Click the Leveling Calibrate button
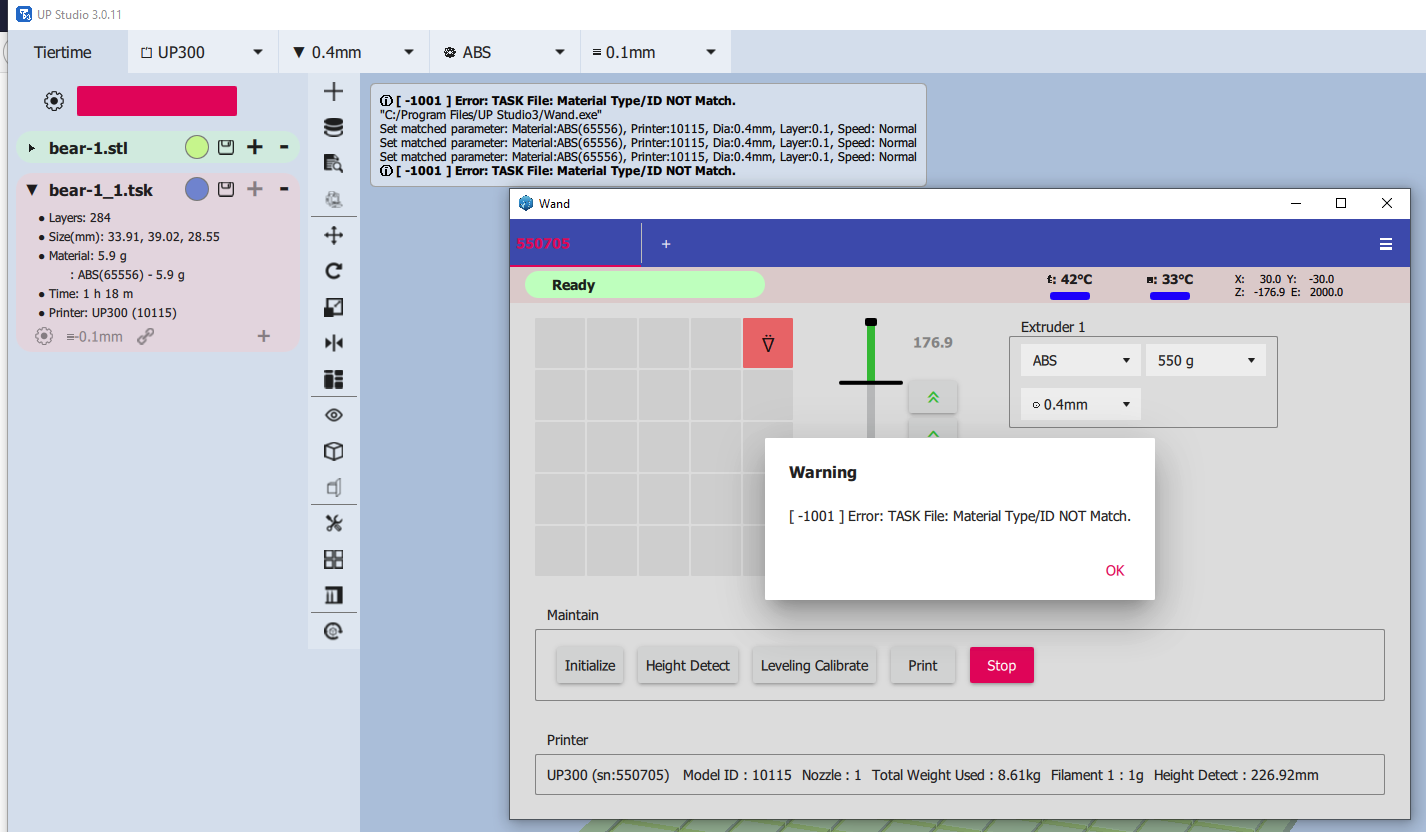The height and width of the screenshot is (832, 1426). [815, 665]
